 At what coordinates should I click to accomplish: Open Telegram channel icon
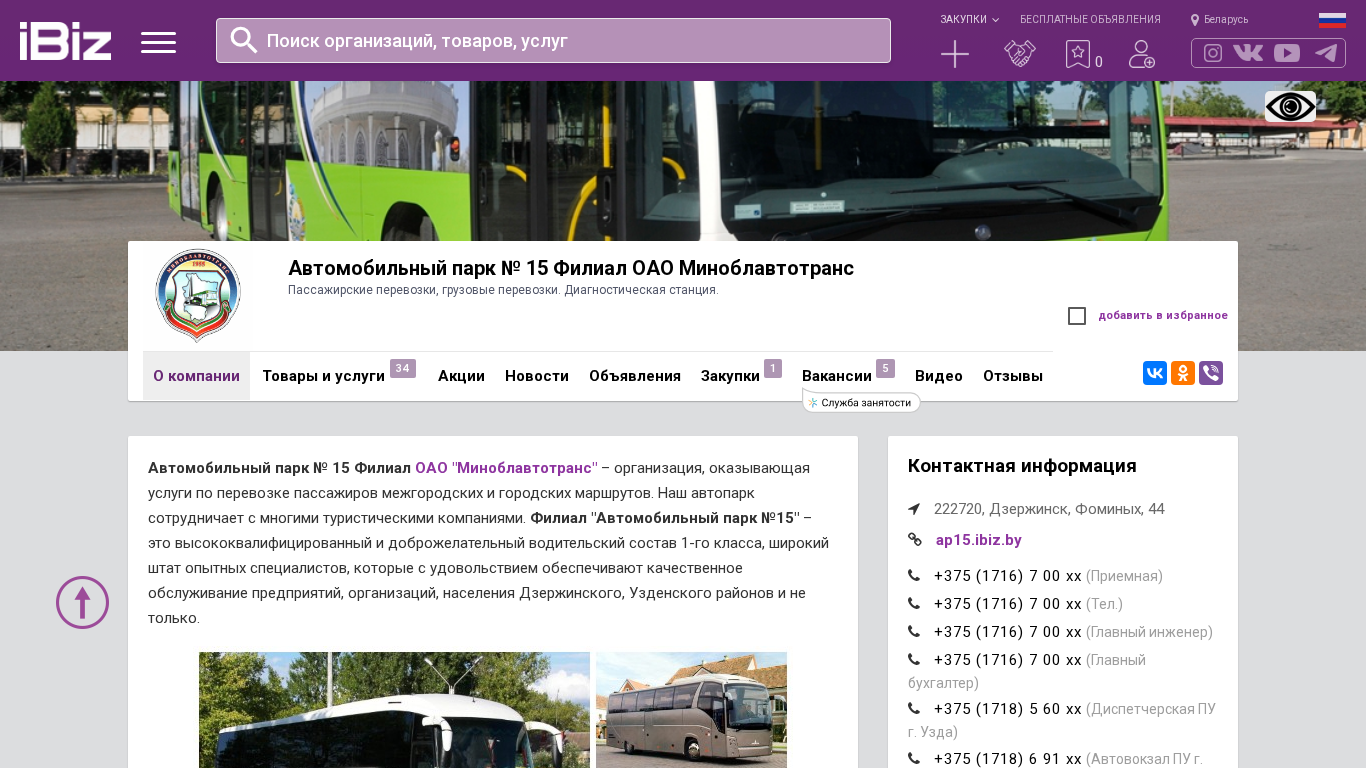click(1326, 53)
